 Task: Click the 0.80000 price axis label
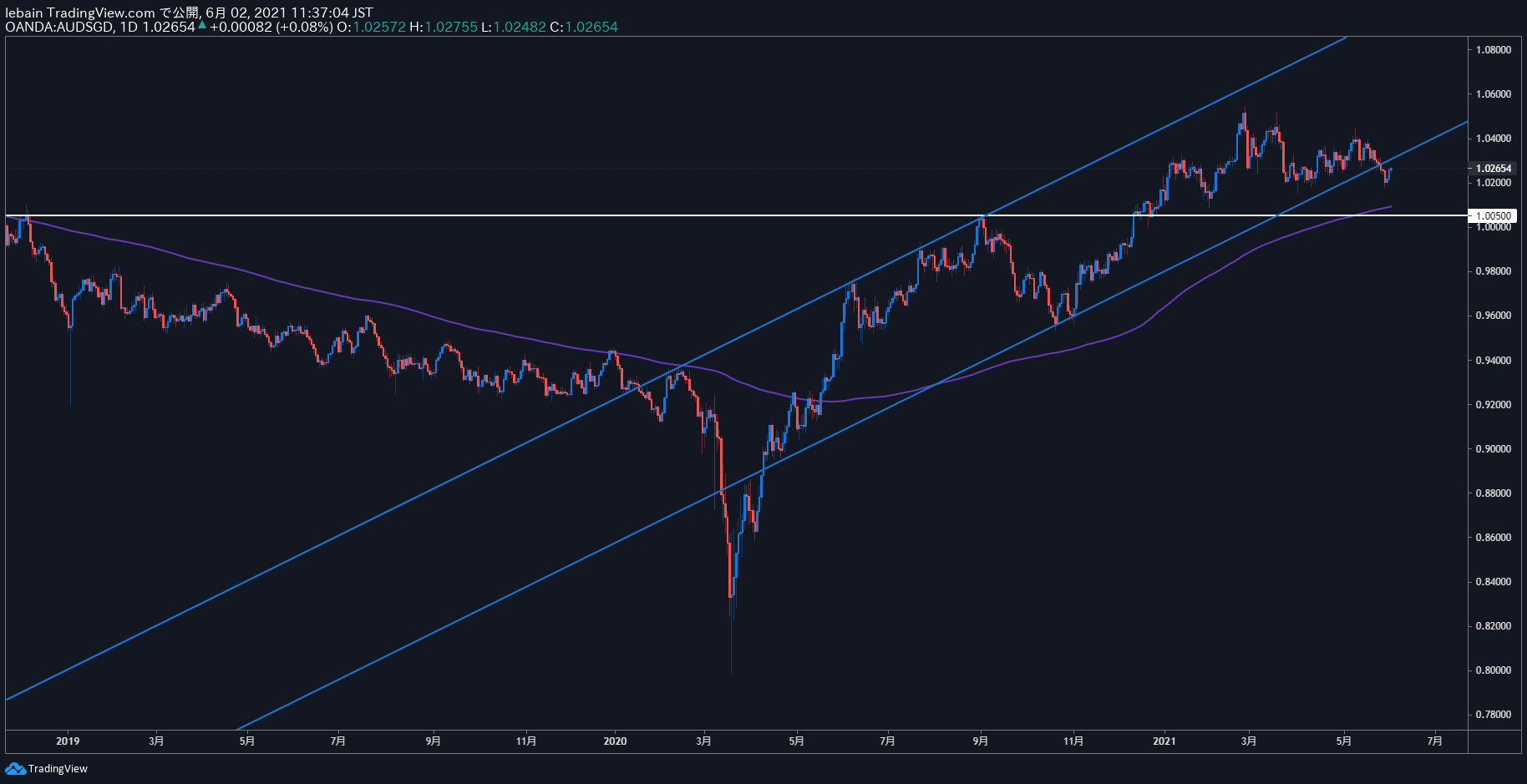(1493, 670)
